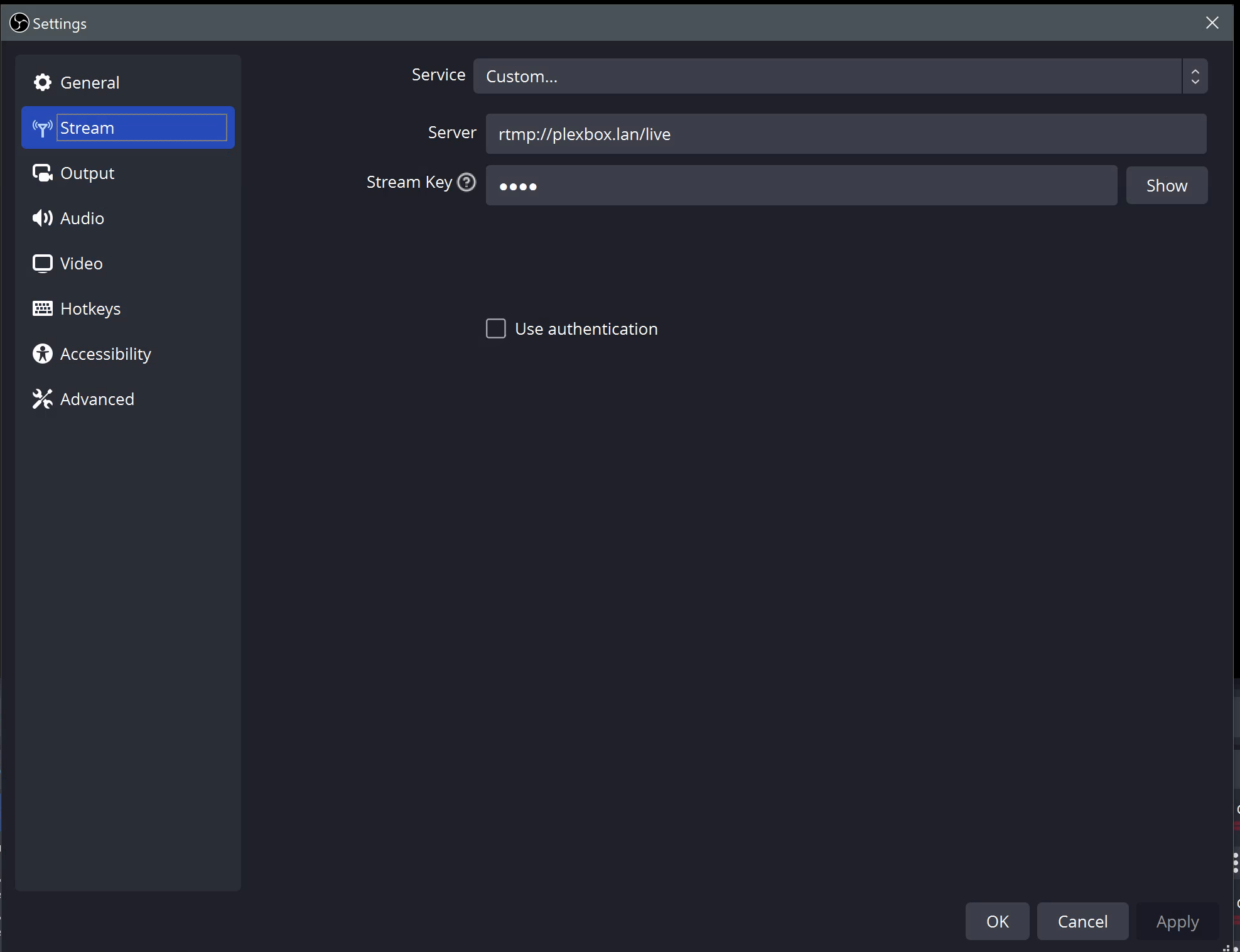The image size is (1240, 952).
Task: Apply the current stream settings
Action: (x=1177, y=921)
